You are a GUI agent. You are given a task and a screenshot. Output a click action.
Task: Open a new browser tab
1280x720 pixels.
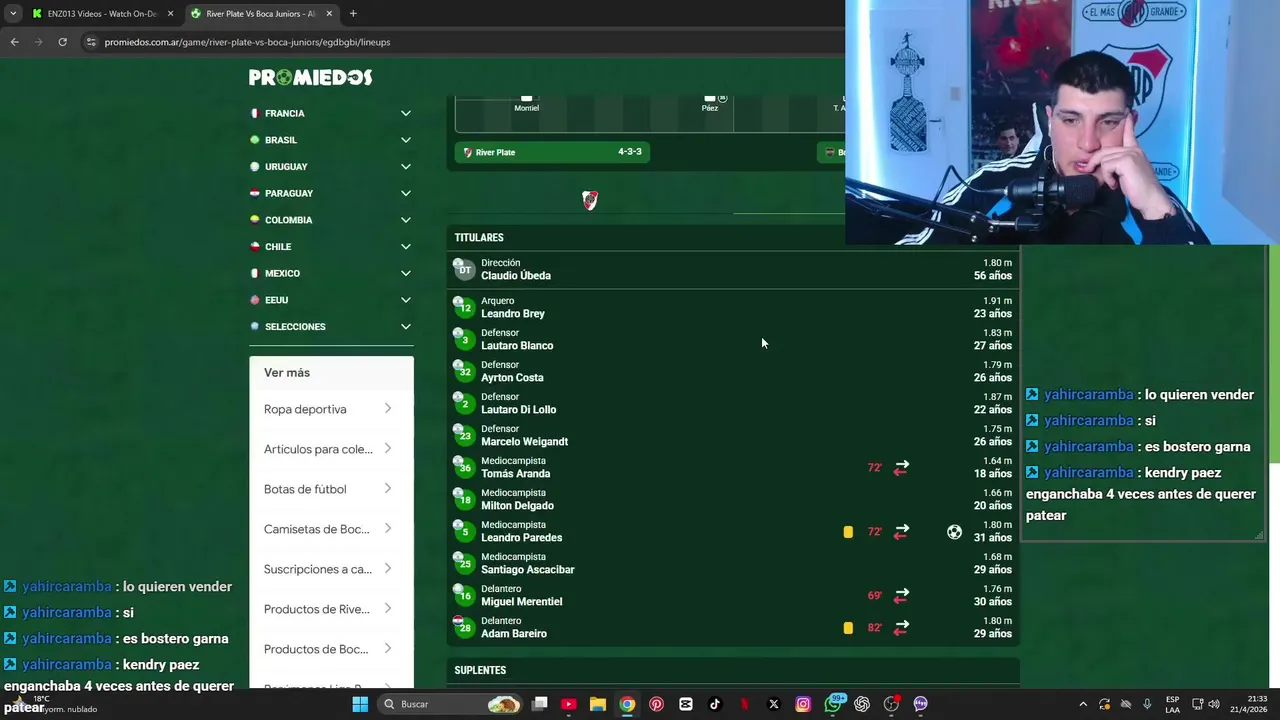coord(353,14)
